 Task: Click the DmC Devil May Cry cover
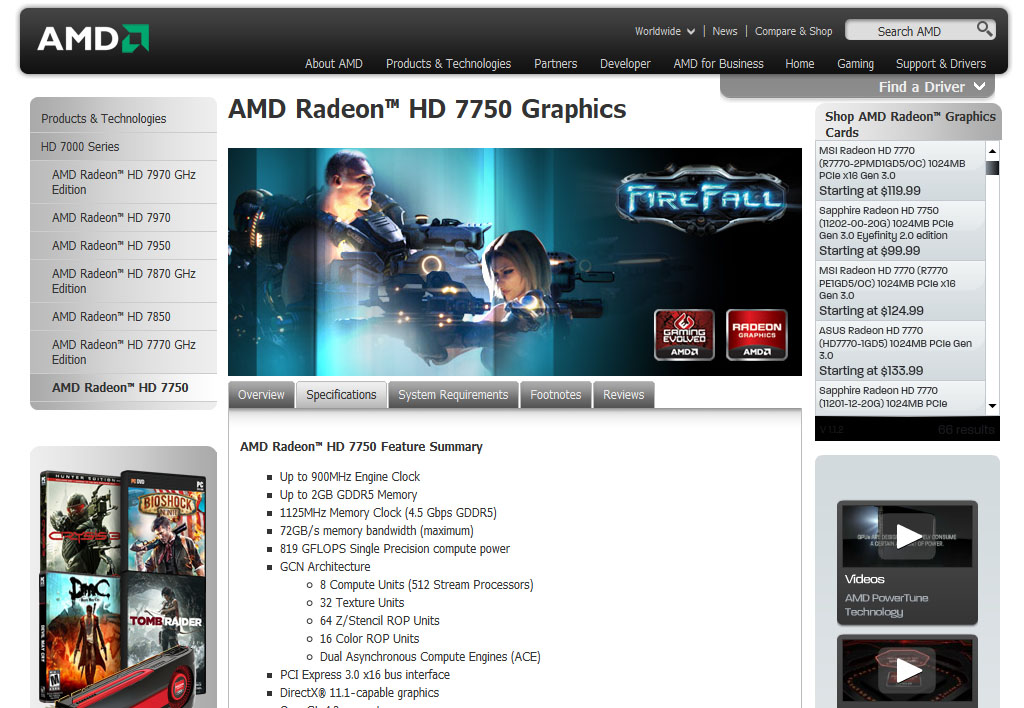click(x=80, y=637)
